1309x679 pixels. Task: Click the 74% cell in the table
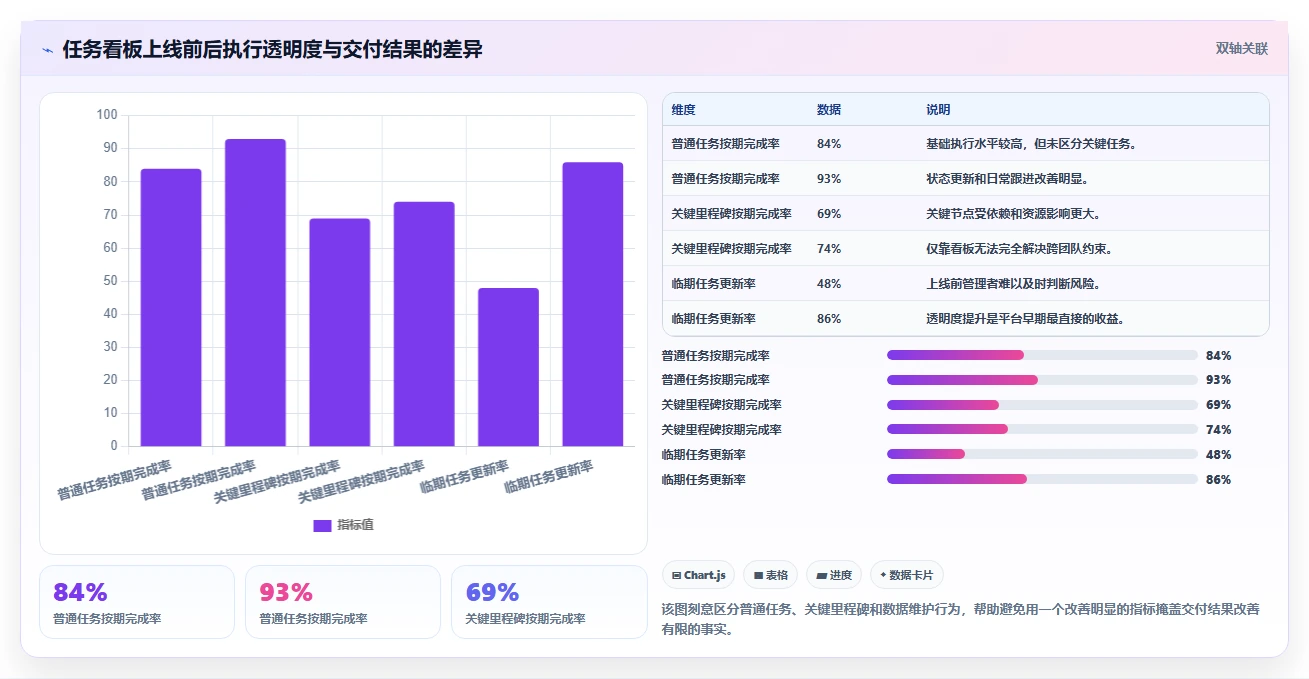pyautogui.click(x=829, y=249)
